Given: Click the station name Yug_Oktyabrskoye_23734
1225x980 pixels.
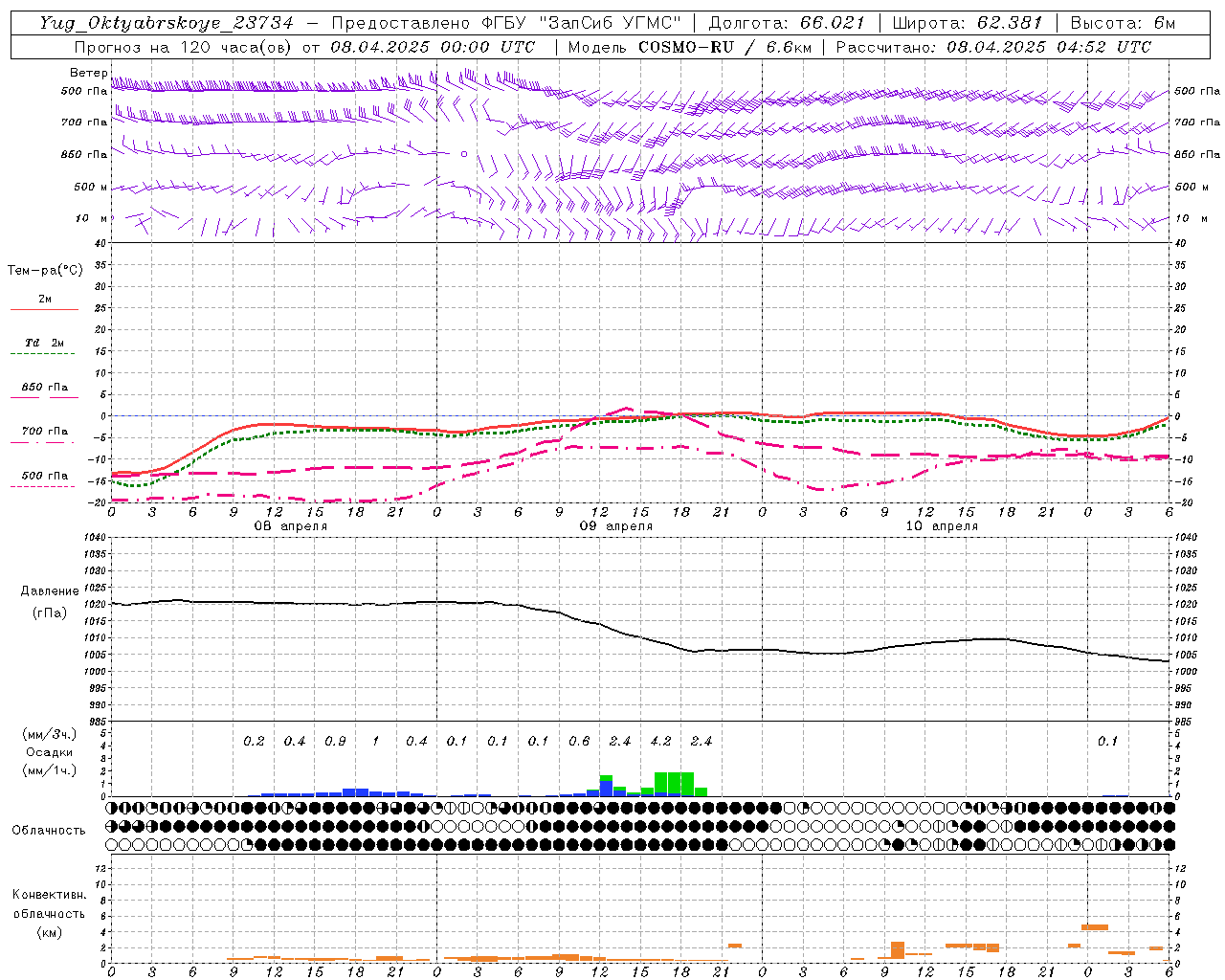Looking at the screenshot, I should tap(166, 23).
